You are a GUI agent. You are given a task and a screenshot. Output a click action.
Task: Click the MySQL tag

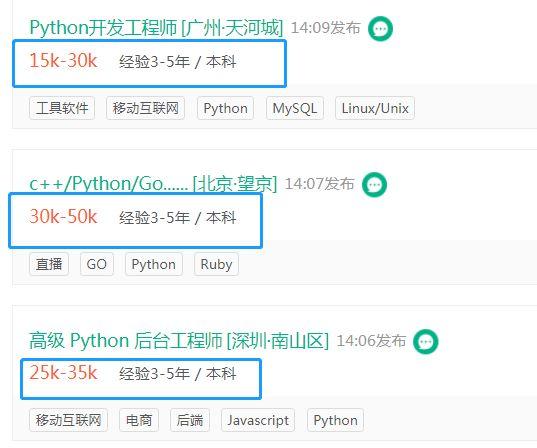295,108
